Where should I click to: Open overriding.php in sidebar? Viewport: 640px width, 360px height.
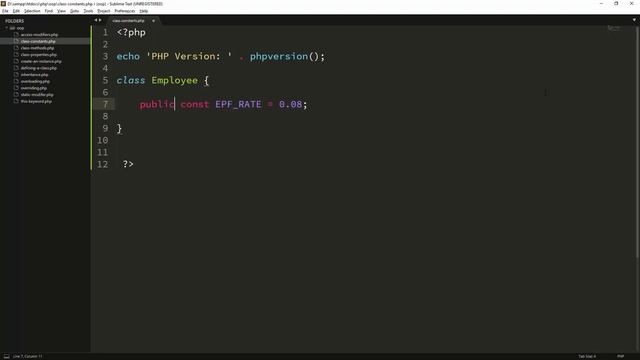(33, 88)
